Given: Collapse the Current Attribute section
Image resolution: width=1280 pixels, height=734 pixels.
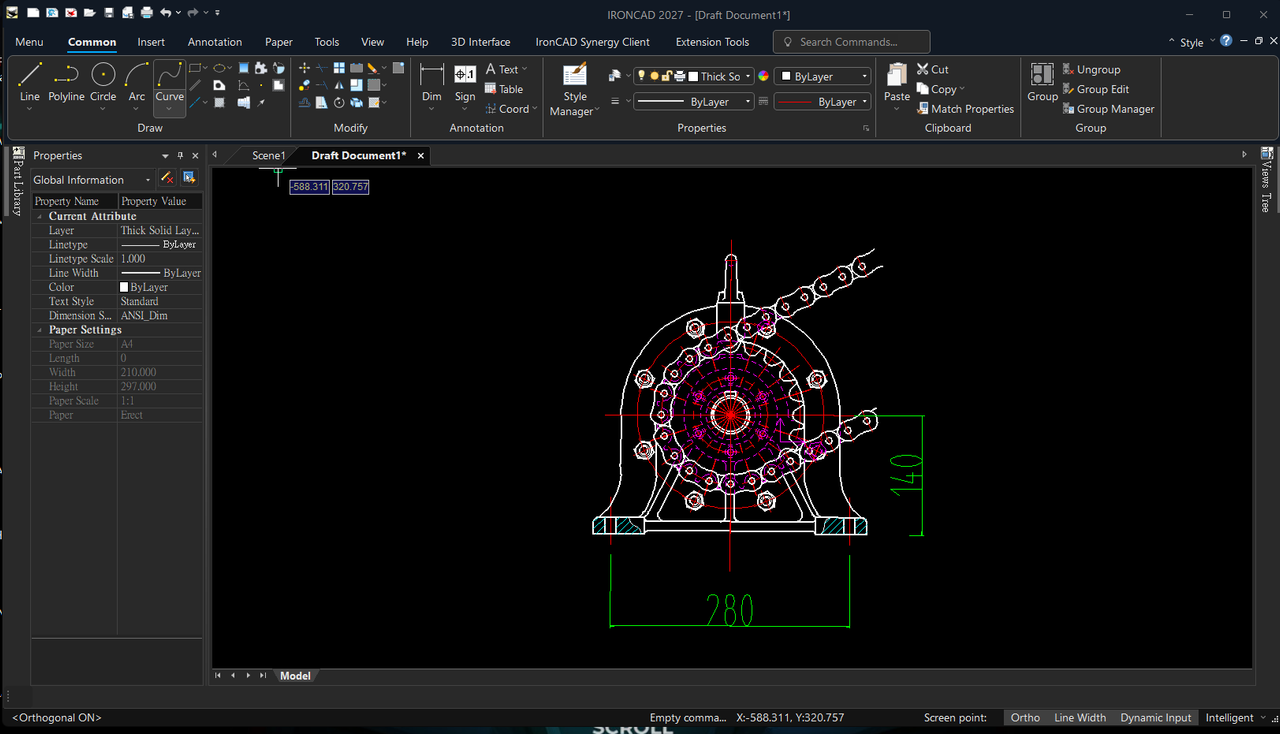Looking at the screenshot, I should (x=40, y=216).
